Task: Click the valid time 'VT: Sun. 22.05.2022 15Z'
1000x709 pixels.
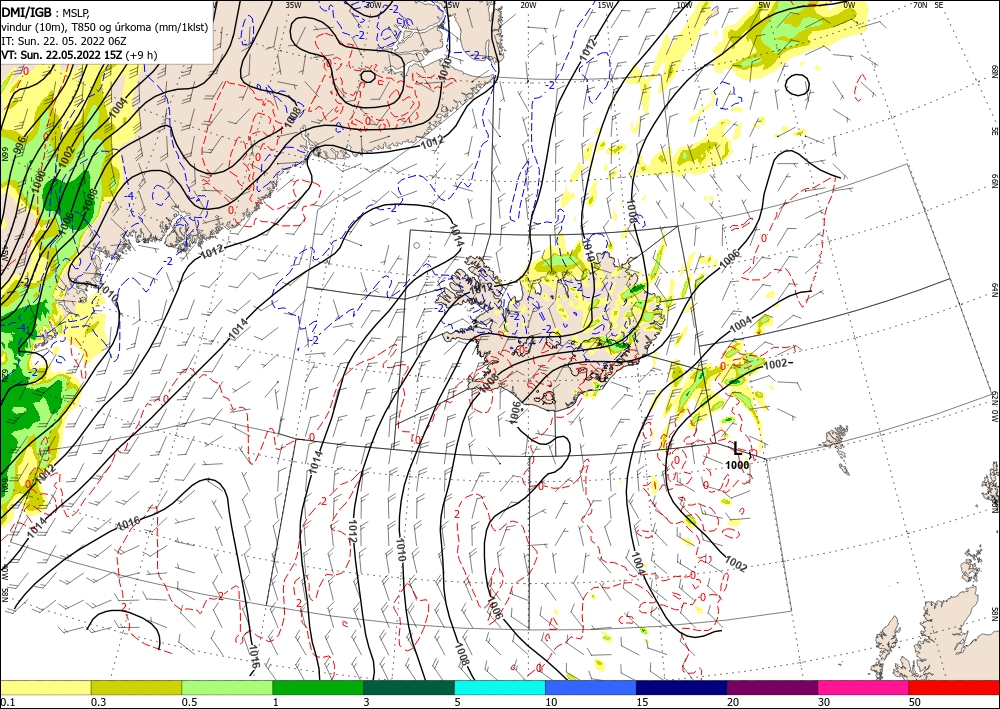Action: click(x=62, y=55)
